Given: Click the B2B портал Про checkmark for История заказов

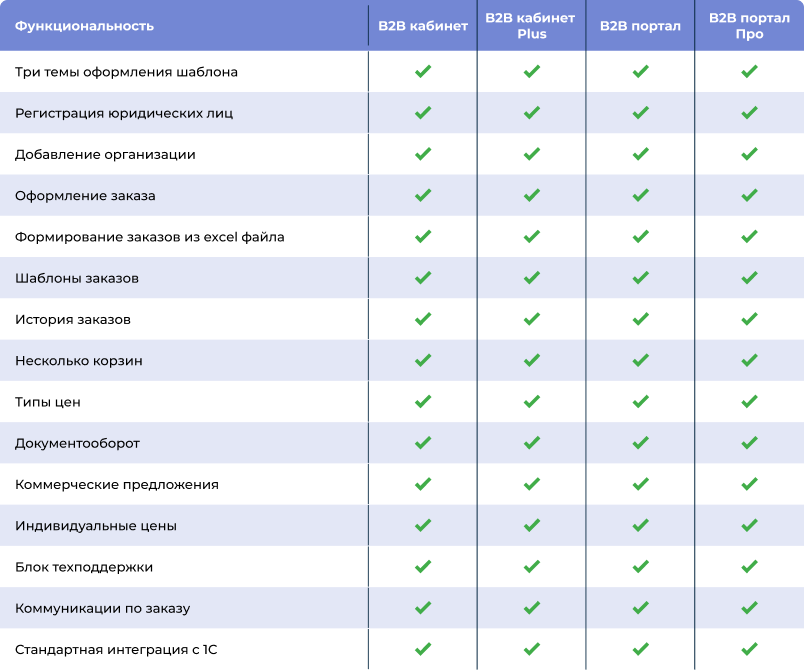Looking at the screenshot, I should (x=749, y=319).
